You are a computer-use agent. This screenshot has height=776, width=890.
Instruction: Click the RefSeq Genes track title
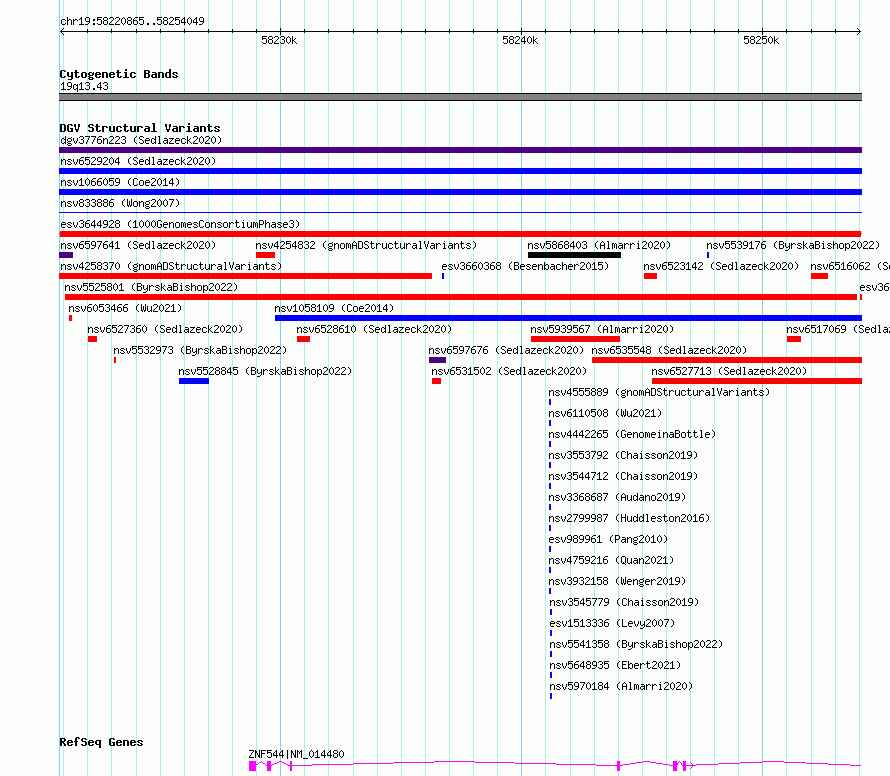point(101,743)
